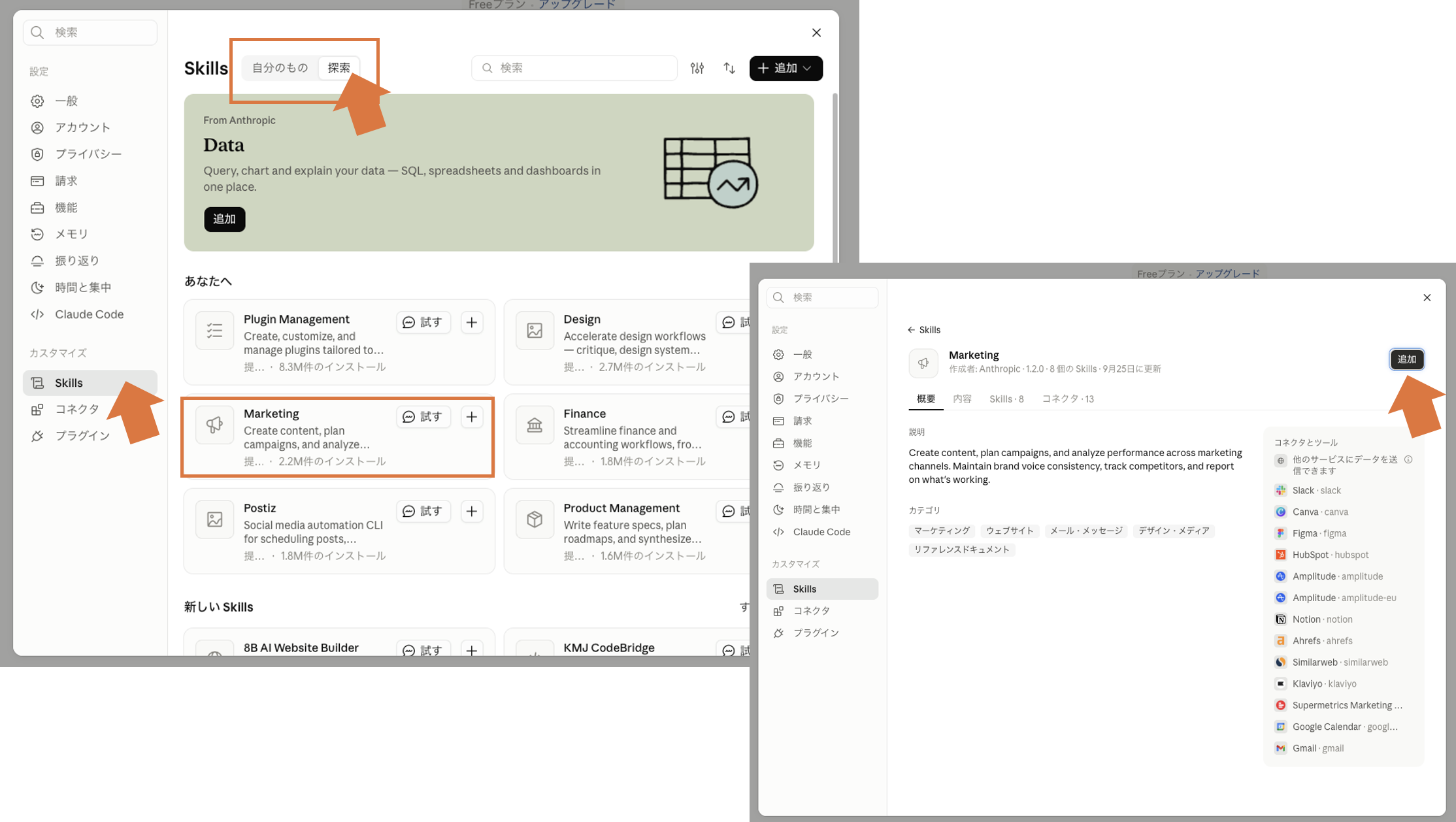Image resolution: width=1456 pixels, height=822 pixels.
Task: Click info icon beside 他のサービスにデータを送信できます
Action: pyautogui.click(x=1408, y=459)
